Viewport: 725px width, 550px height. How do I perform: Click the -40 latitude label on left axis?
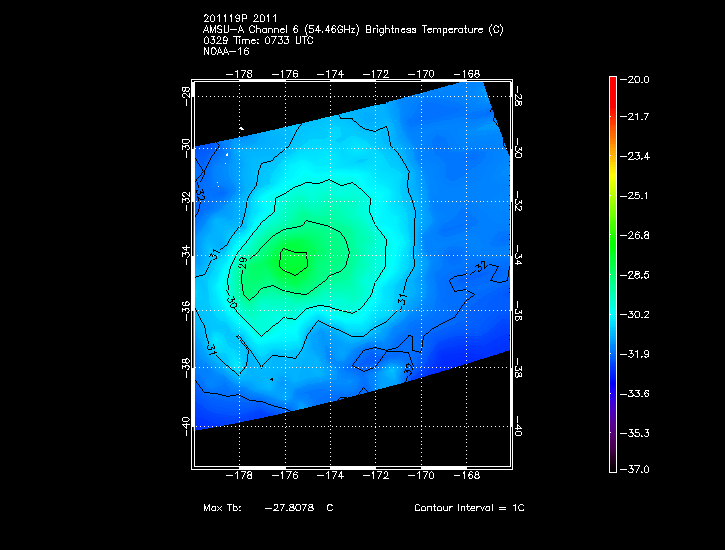pyautogui.click(x=186, y=424)
